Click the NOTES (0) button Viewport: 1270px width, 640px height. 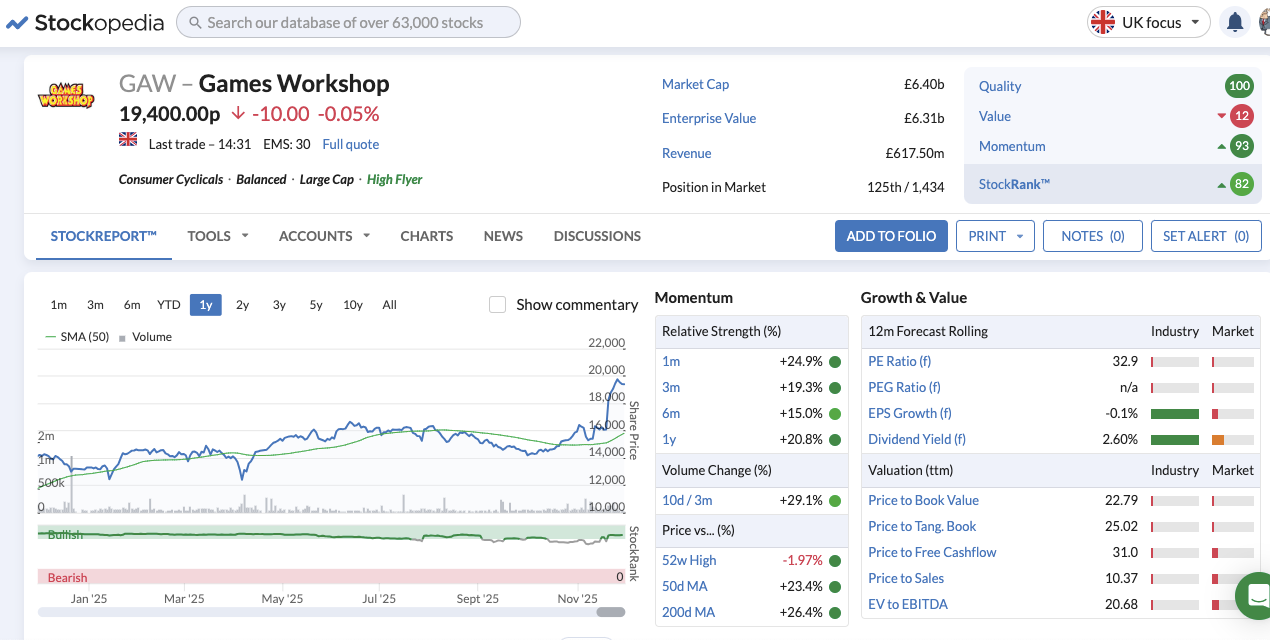(x=1093, y=236)
